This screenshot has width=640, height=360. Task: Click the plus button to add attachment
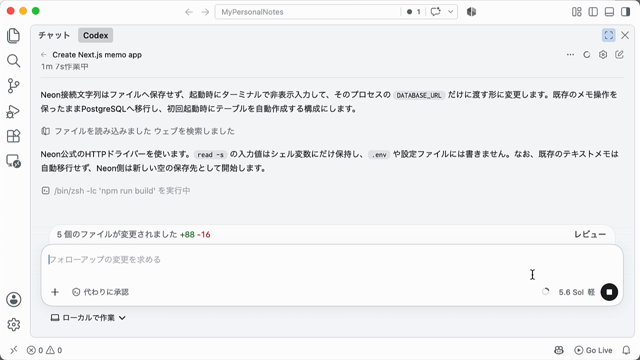[x=55, y=292]
